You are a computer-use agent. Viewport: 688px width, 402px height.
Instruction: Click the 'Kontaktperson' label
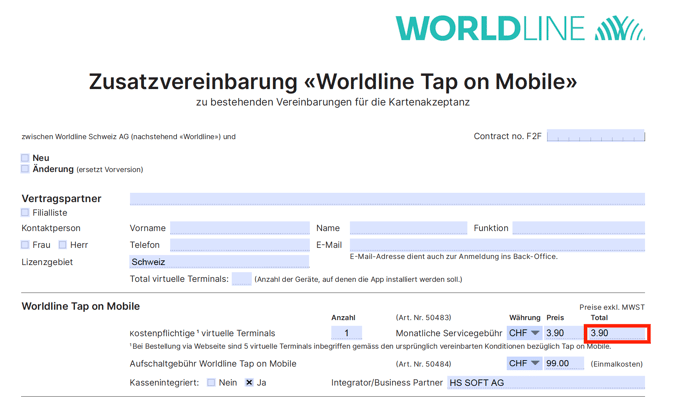(x=51, y=228)
